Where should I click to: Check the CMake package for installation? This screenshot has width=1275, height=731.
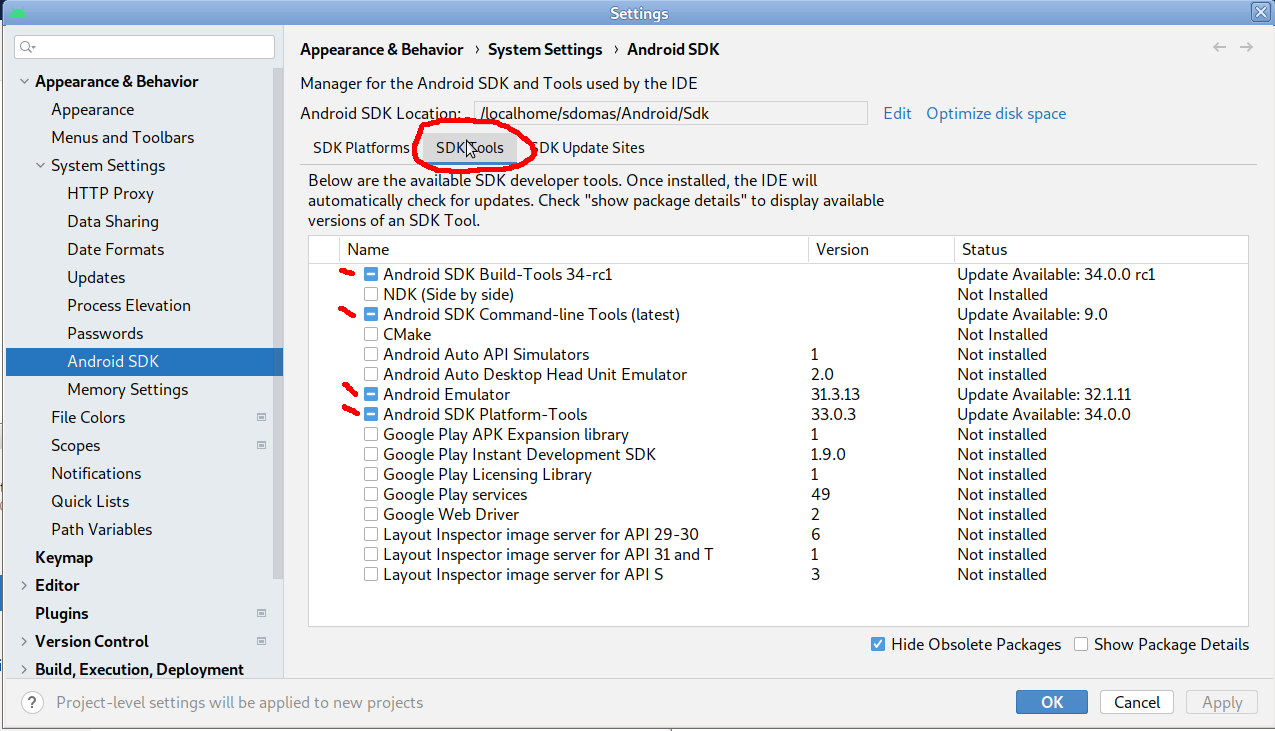370,334
